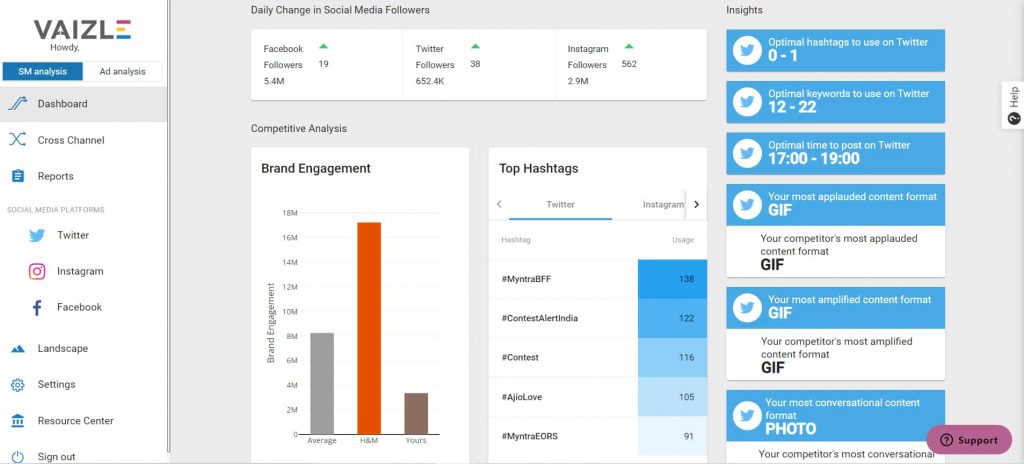Click the Brand Engagement chart title
The image size is (1024, 464).
[x=316, y=168]
